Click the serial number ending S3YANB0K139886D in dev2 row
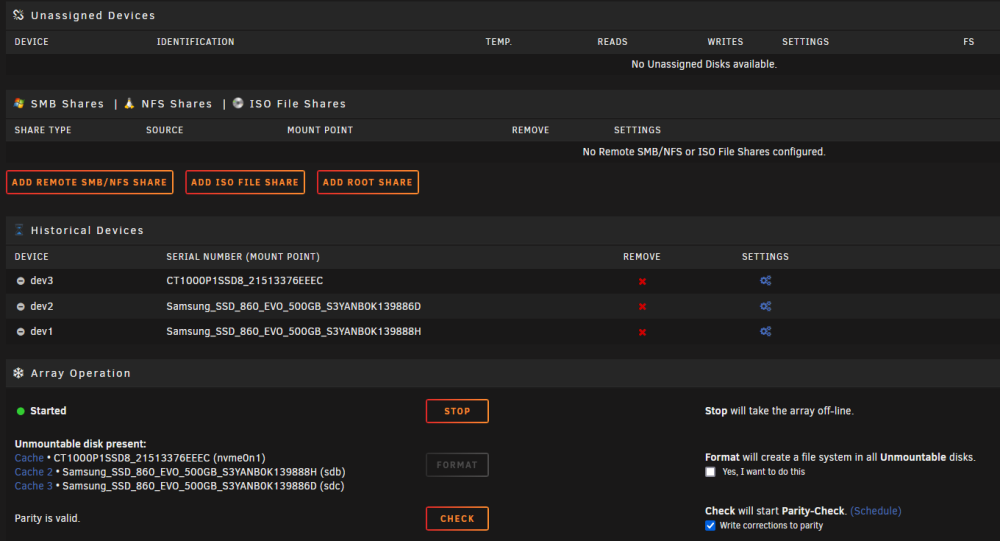This screenshot has width=1000, height=541. point(293,306)
